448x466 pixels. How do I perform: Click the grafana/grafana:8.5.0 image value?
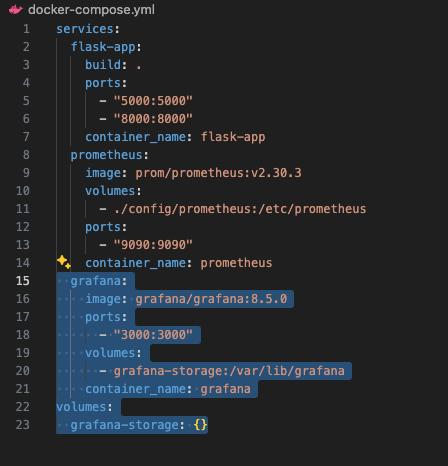pyautogui.click(x=211, y=299)
